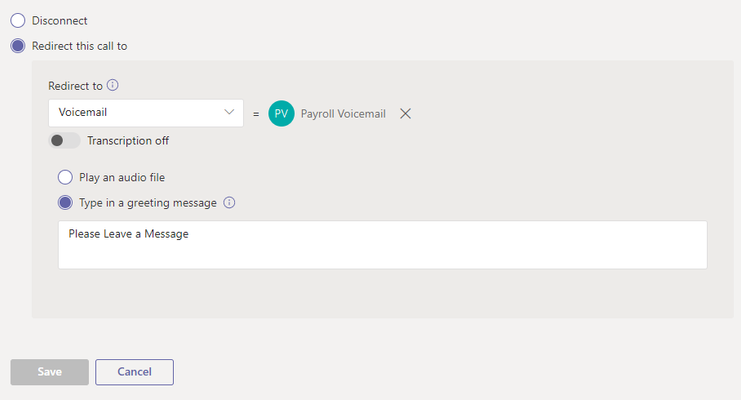Image resolution: width=741 pixels, height=400 pixels.
Task: Expand the chevron arrow on Voicemail combo box
Action: 229,112
